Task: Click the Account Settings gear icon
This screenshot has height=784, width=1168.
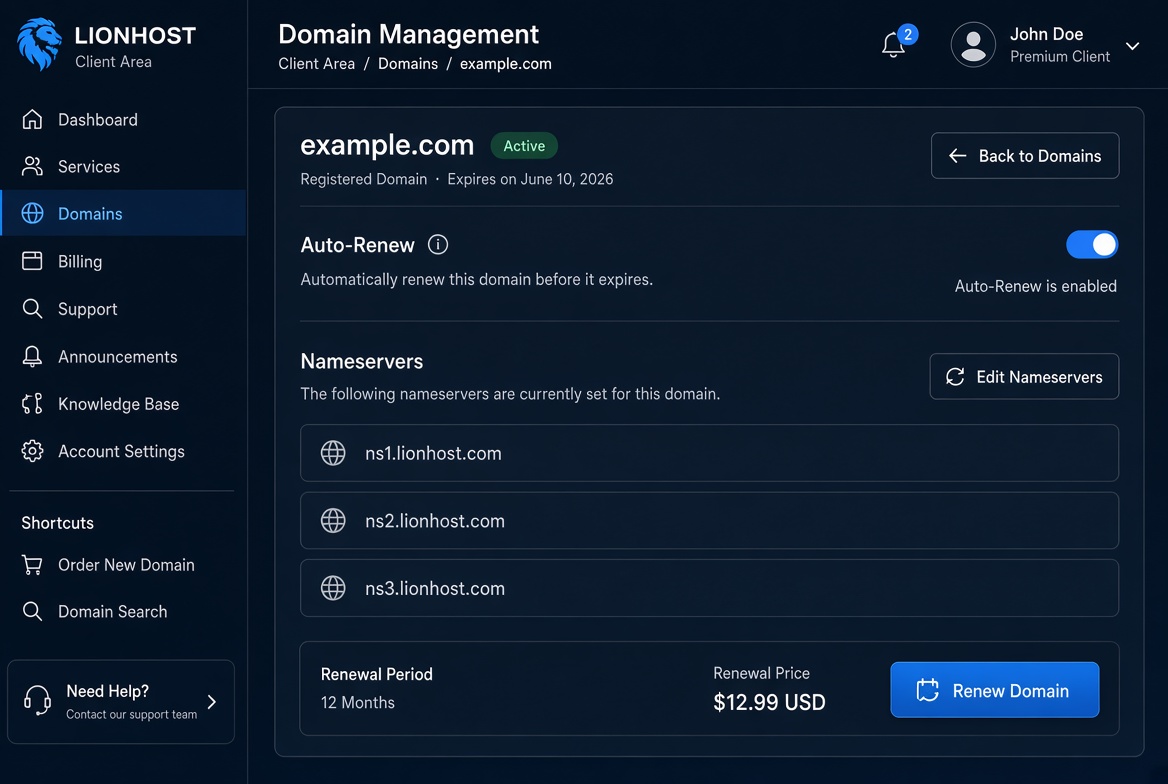Action: point(32,451)
